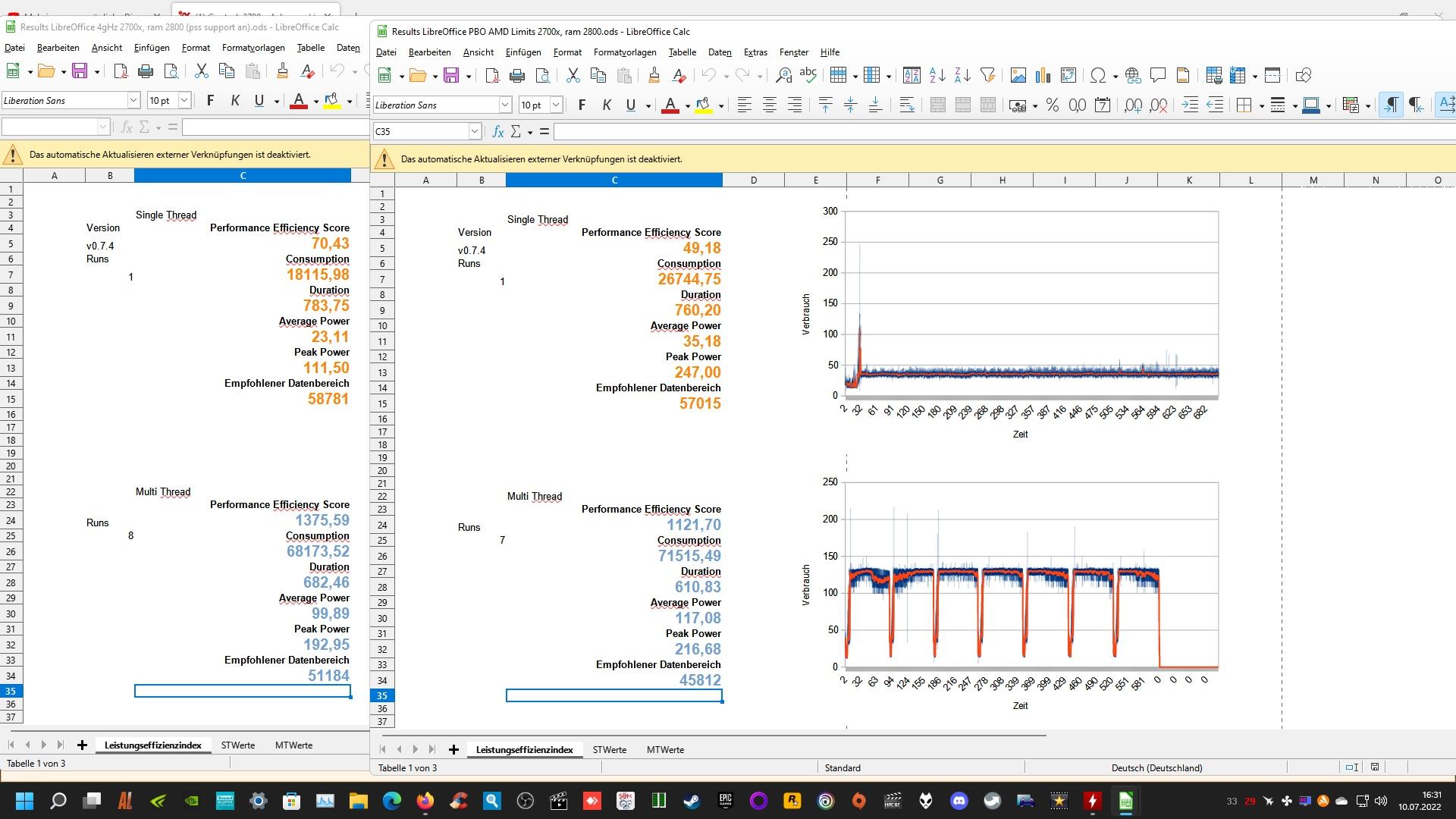Insert Pivot Table icon

1068,75
